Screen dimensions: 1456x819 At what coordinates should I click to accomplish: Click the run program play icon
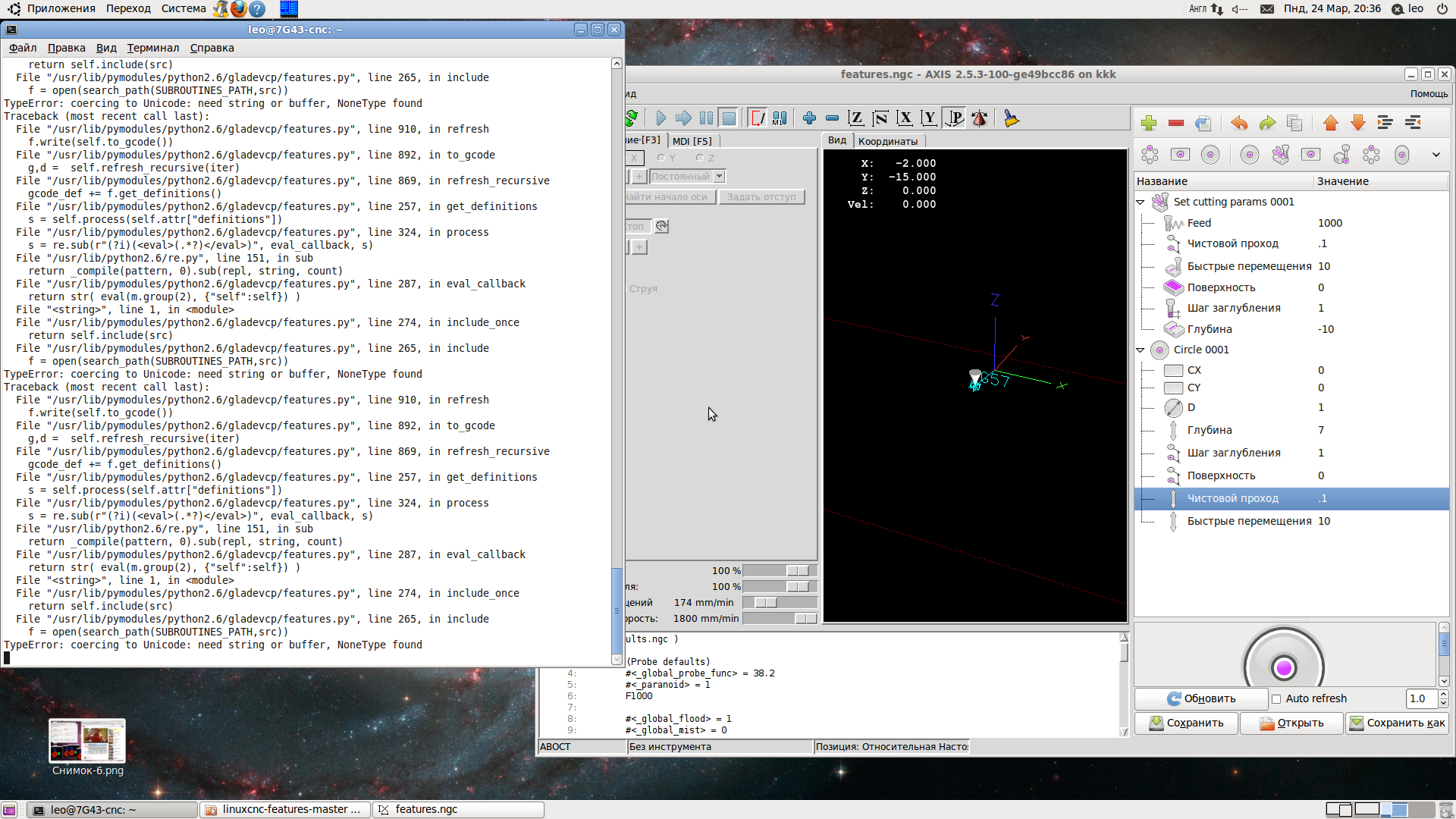coord(661,118)
